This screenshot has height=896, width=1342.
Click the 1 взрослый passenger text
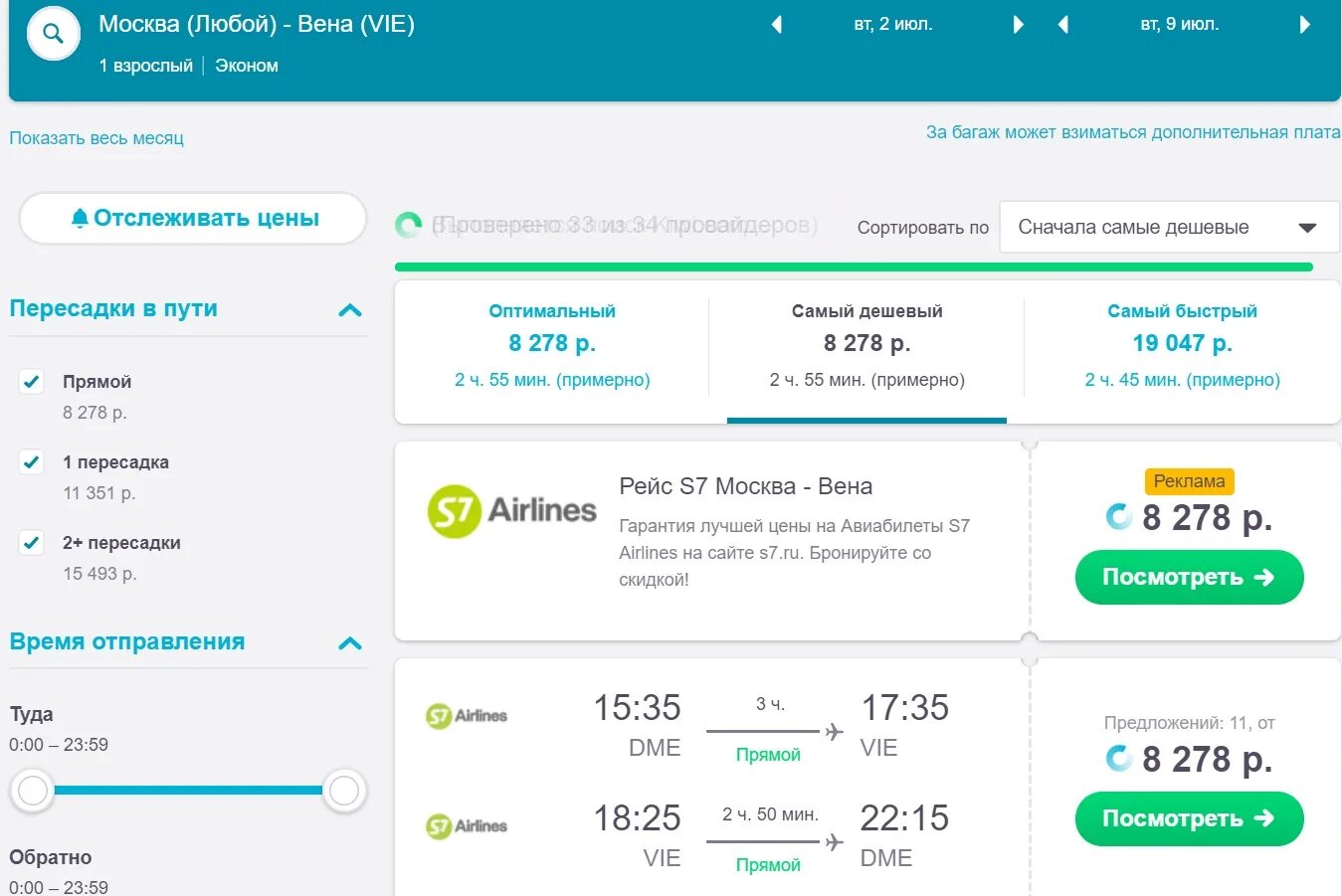pos(145,66)
